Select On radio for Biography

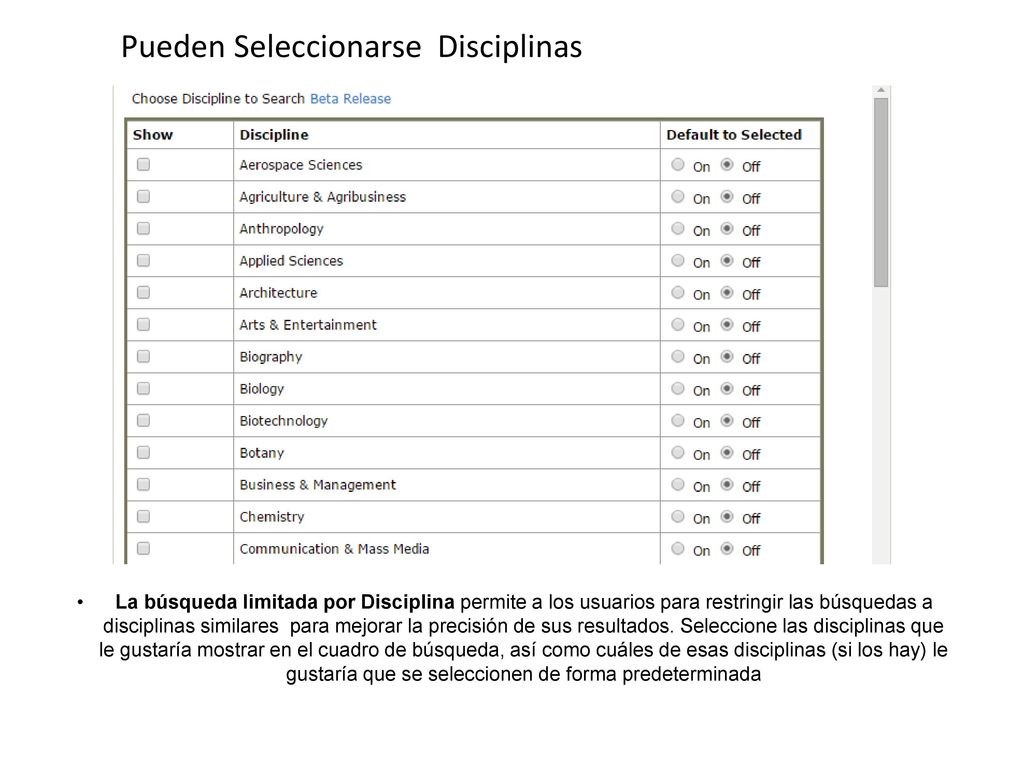click(x=678, y=357)
